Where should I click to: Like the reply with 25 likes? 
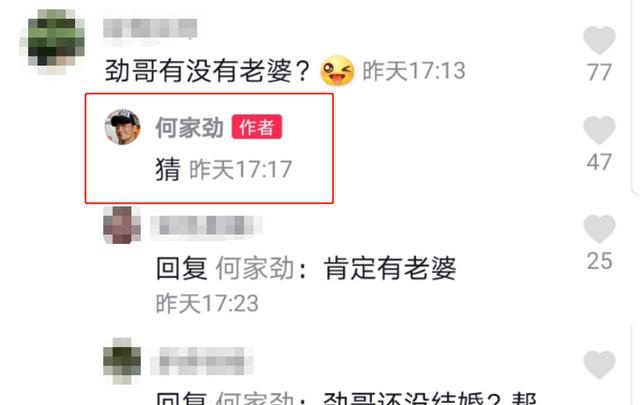(x=599, y=229)
